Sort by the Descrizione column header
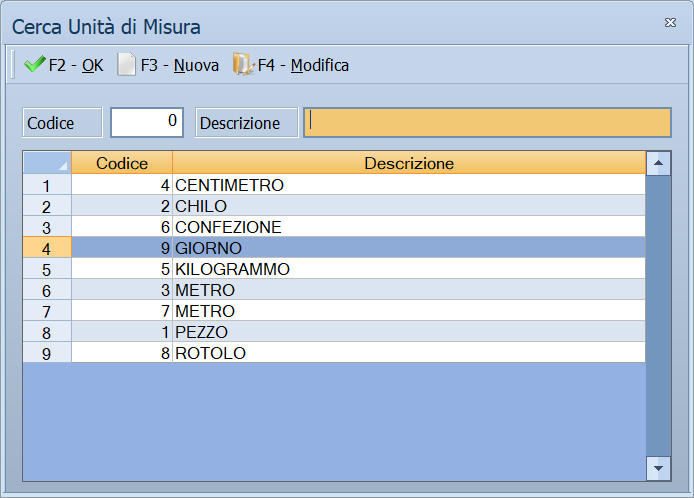This screenshot has width=694, height=498. (409, 163)
